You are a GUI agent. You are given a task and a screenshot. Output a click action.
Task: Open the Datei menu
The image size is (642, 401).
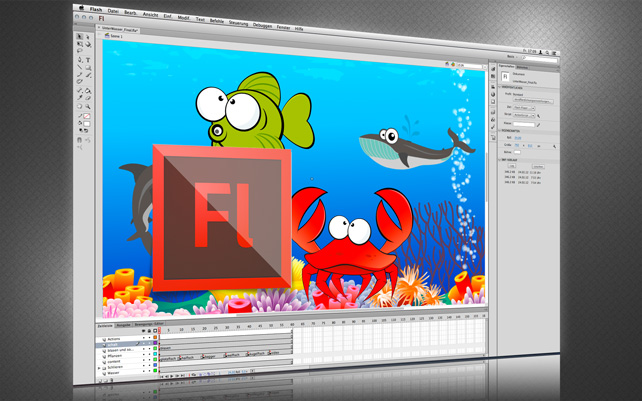point(113,11)
